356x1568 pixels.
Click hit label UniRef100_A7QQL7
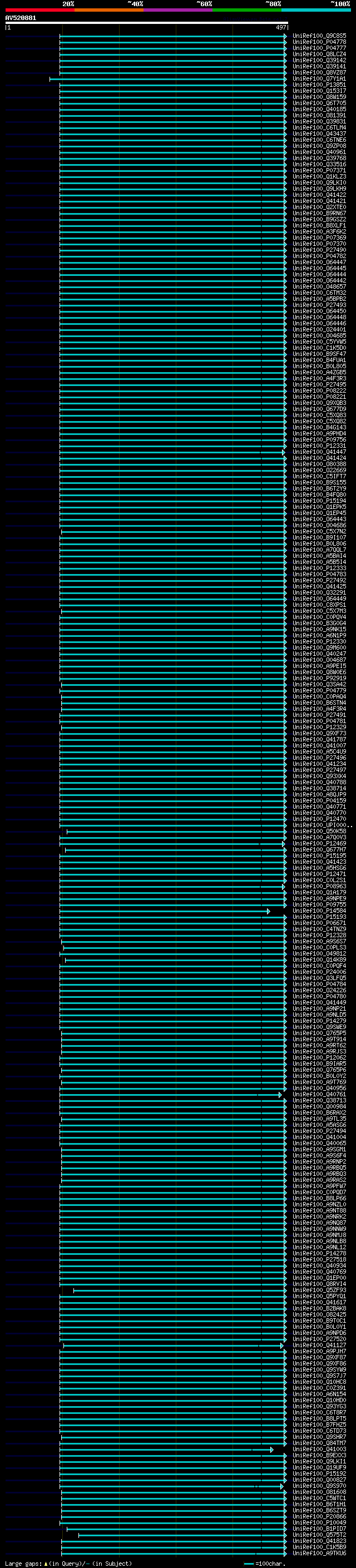point(319,550)
